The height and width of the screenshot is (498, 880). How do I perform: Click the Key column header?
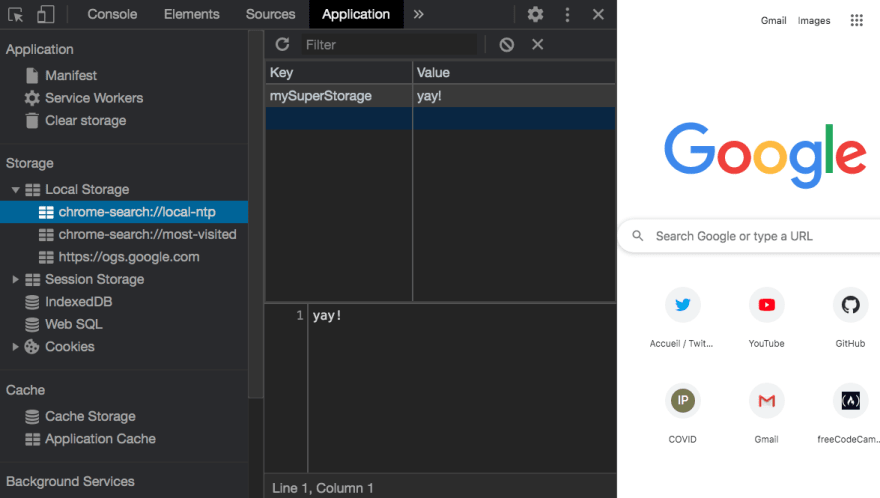point(339,72)
